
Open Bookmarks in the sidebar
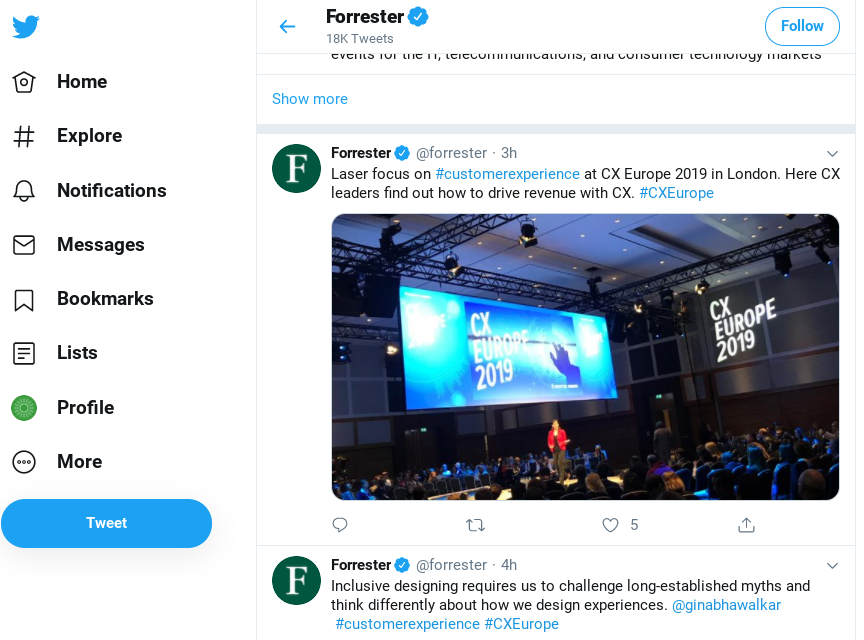click(105, 299)
